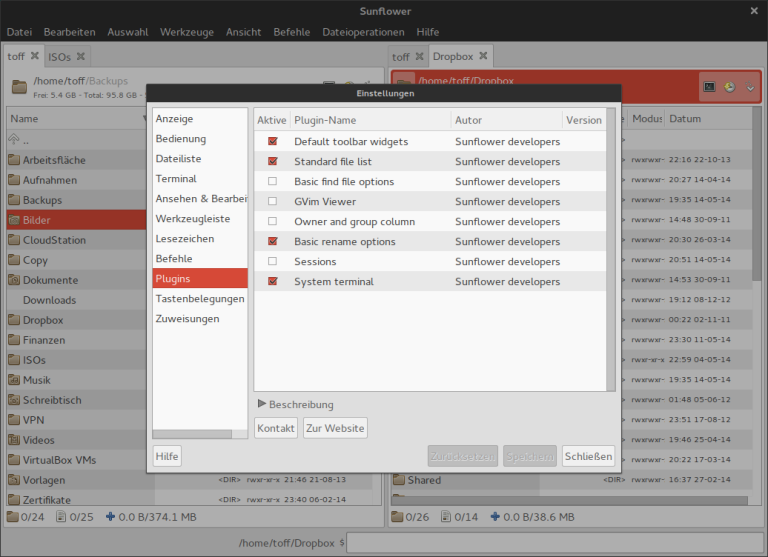This screenshot has width=768, height=557.
Task: Select the Downloads entry
Action: [x=77, y=300]
